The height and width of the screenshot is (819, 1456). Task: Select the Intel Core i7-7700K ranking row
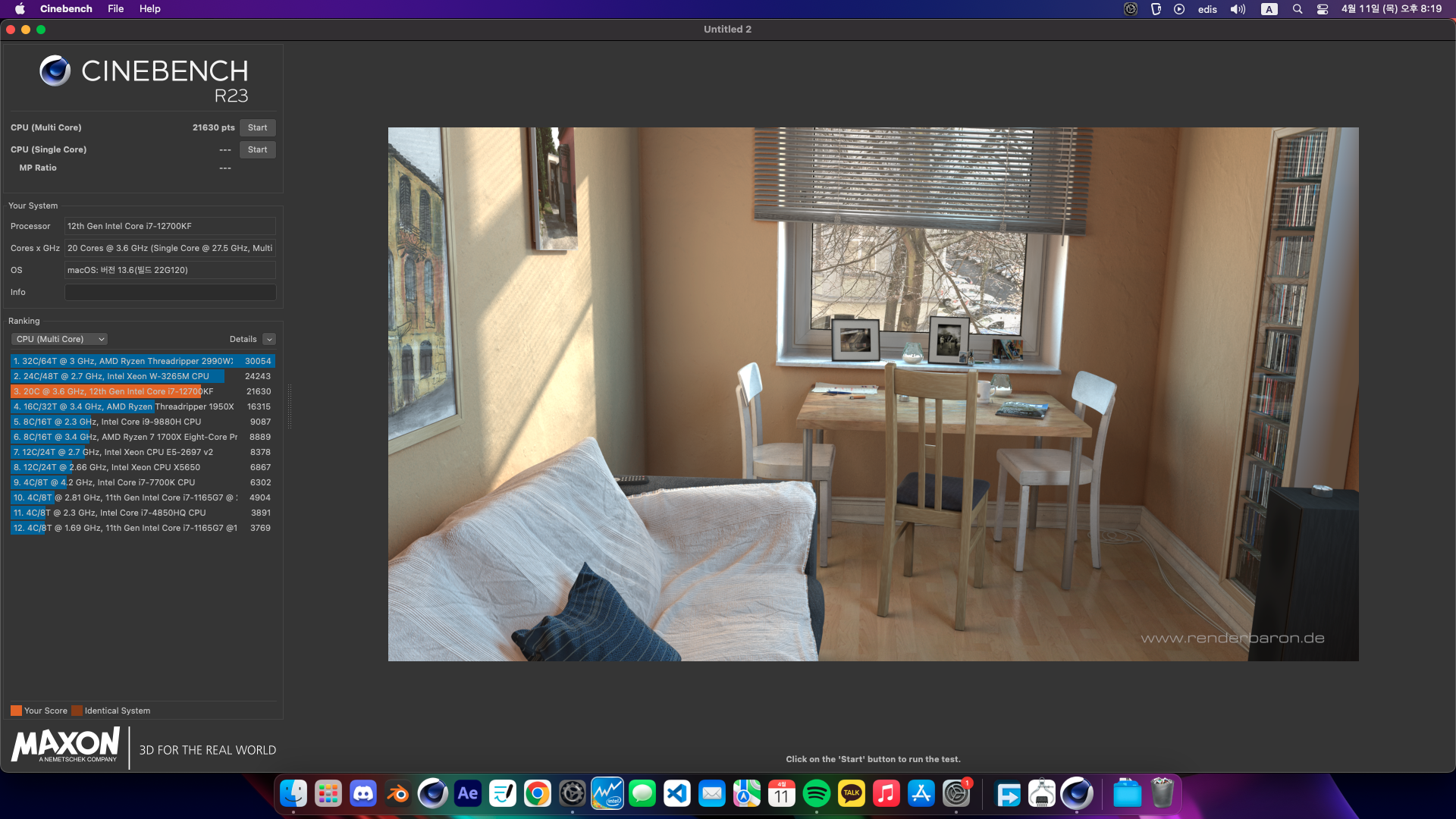click(143, 482)
